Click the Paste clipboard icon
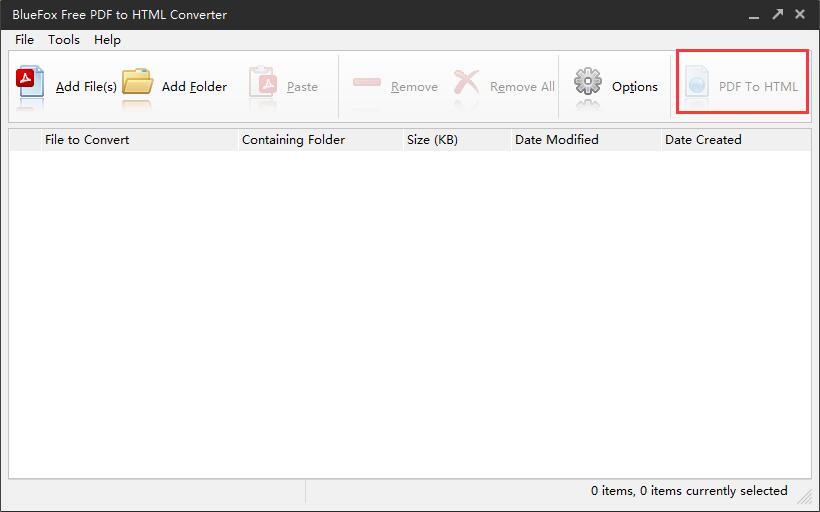Image resolution: width=820 pixels, height=512 pixels. pyautogui.click(x=263, y=82)
